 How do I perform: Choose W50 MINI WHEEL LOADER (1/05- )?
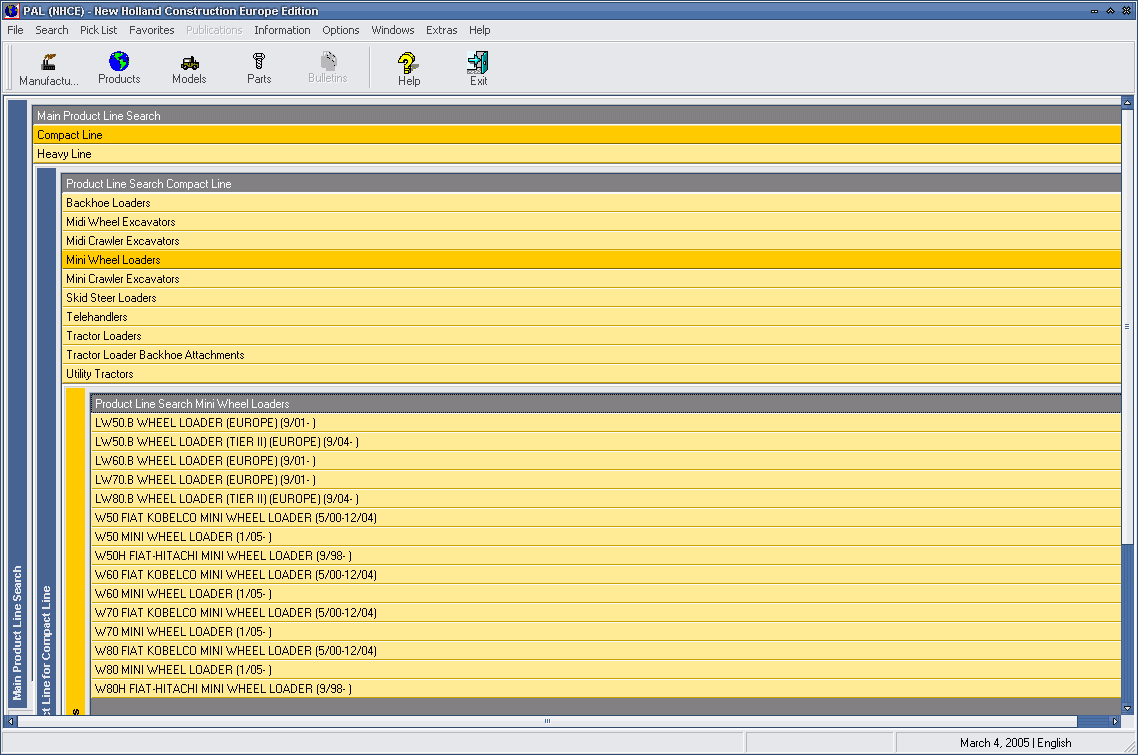click(x=606, y=537)
